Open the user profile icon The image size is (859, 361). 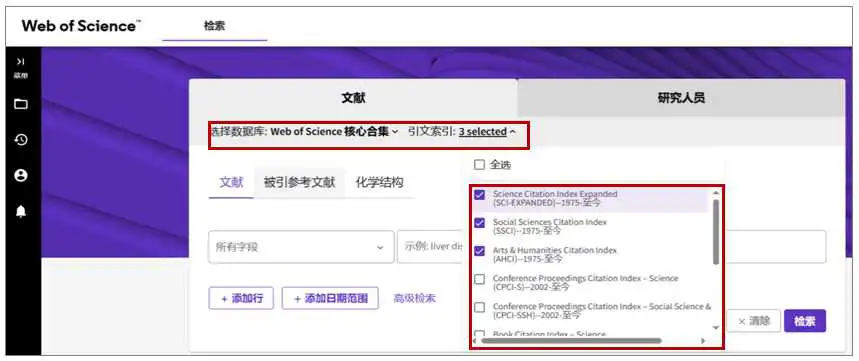(21, 176)
